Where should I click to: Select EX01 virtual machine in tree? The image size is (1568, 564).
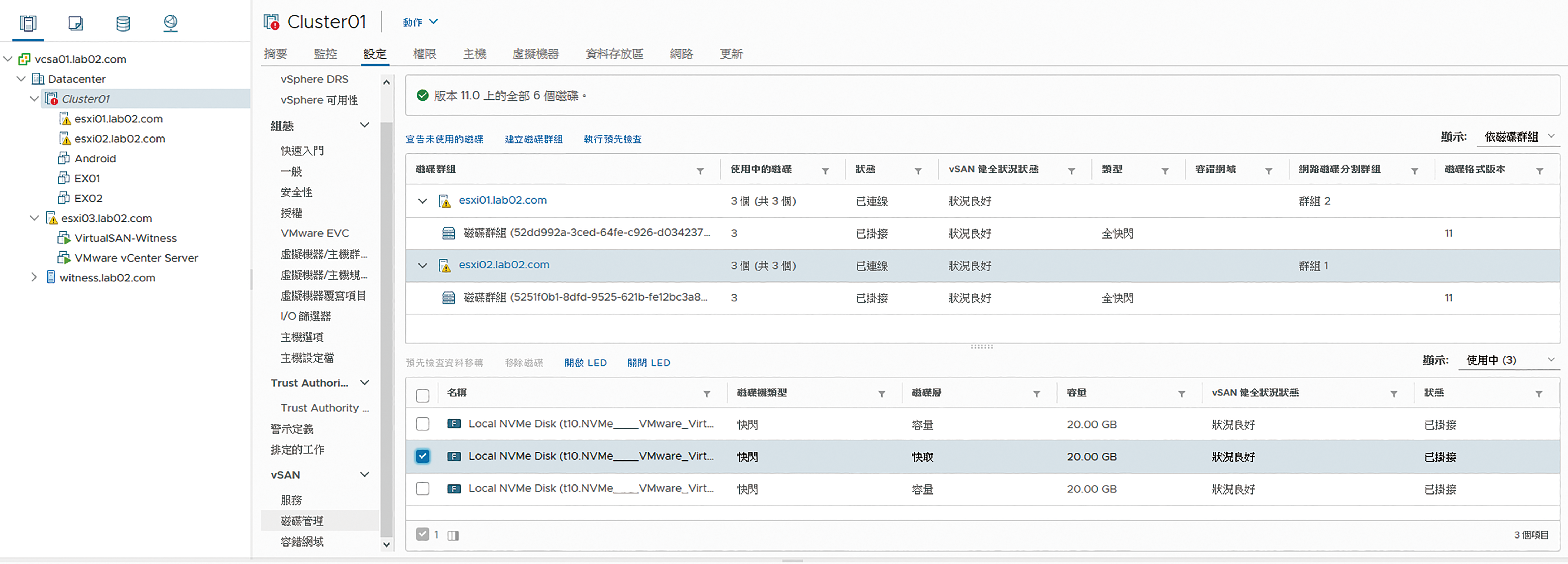tap(87, 178)
